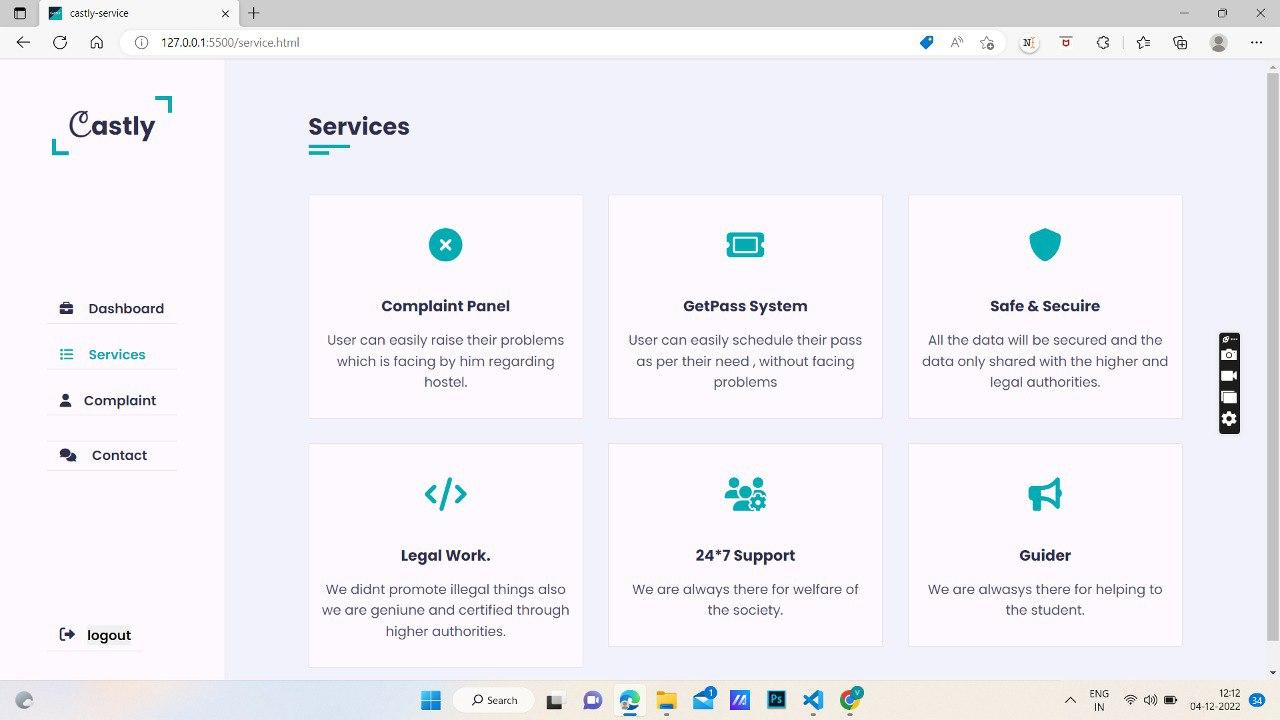Click the site information icon in address bar

tap(141, 42)
